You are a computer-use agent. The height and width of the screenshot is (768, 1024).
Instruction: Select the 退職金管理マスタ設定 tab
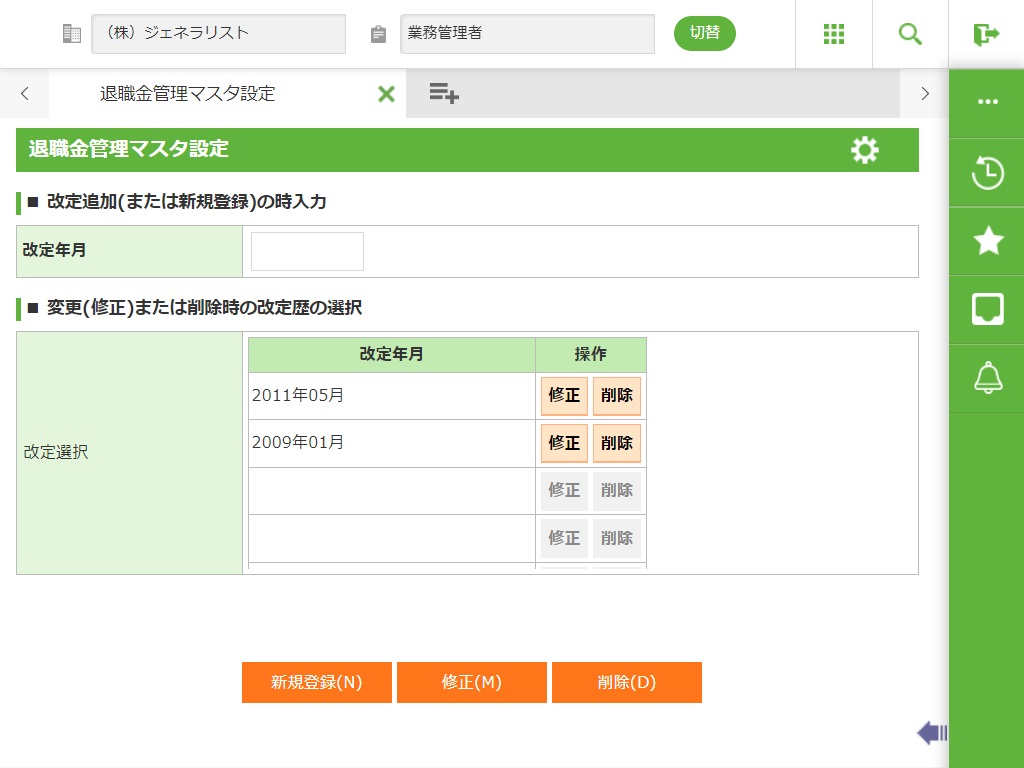[x=188, y=94]
